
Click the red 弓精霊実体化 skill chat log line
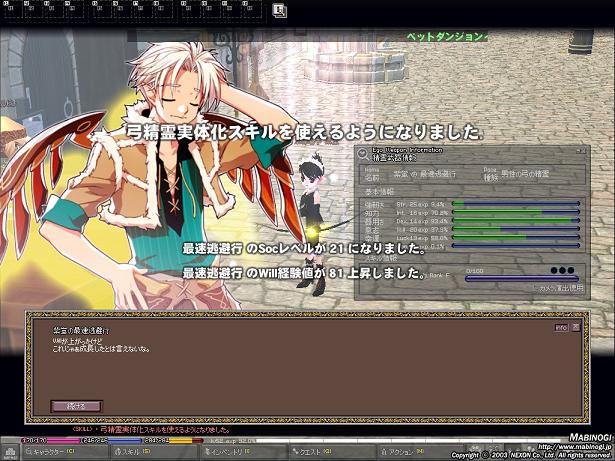151,430
